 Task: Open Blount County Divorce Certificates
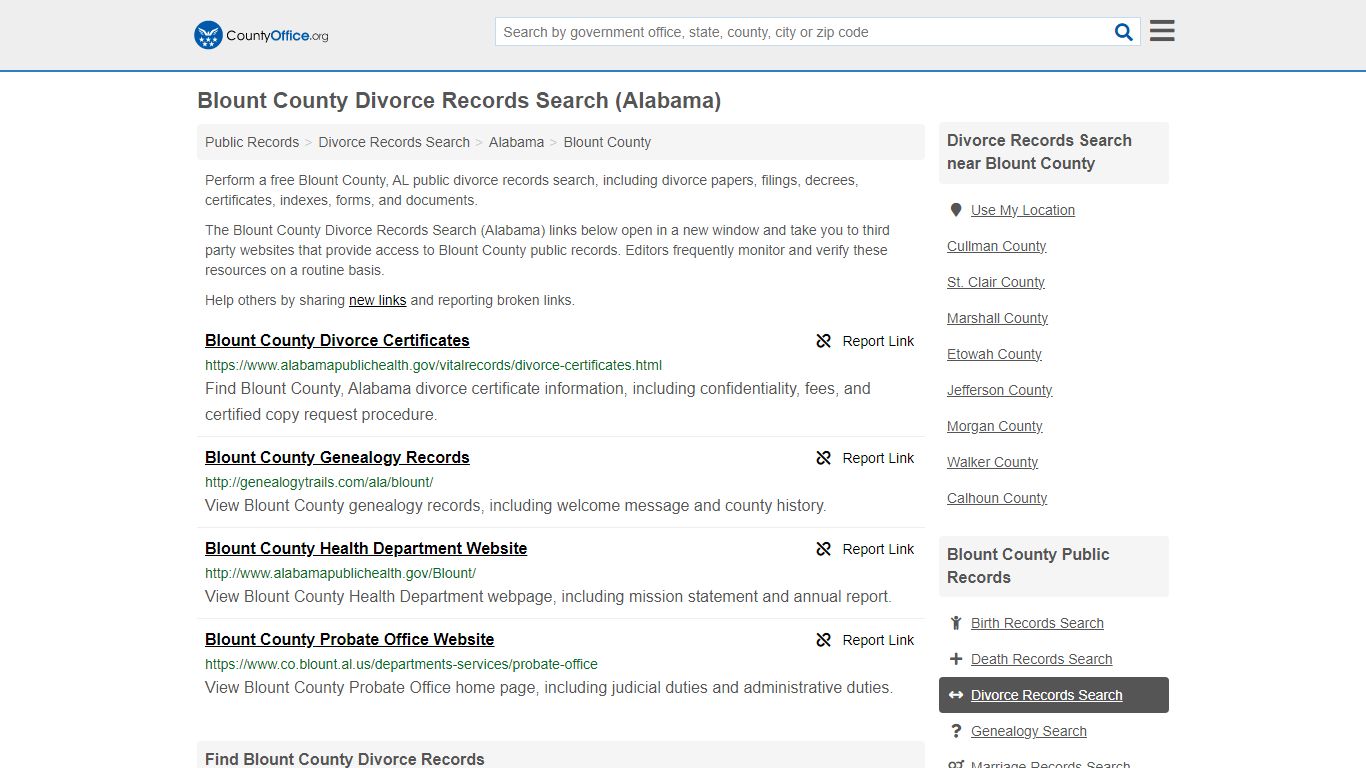(337, 340)
